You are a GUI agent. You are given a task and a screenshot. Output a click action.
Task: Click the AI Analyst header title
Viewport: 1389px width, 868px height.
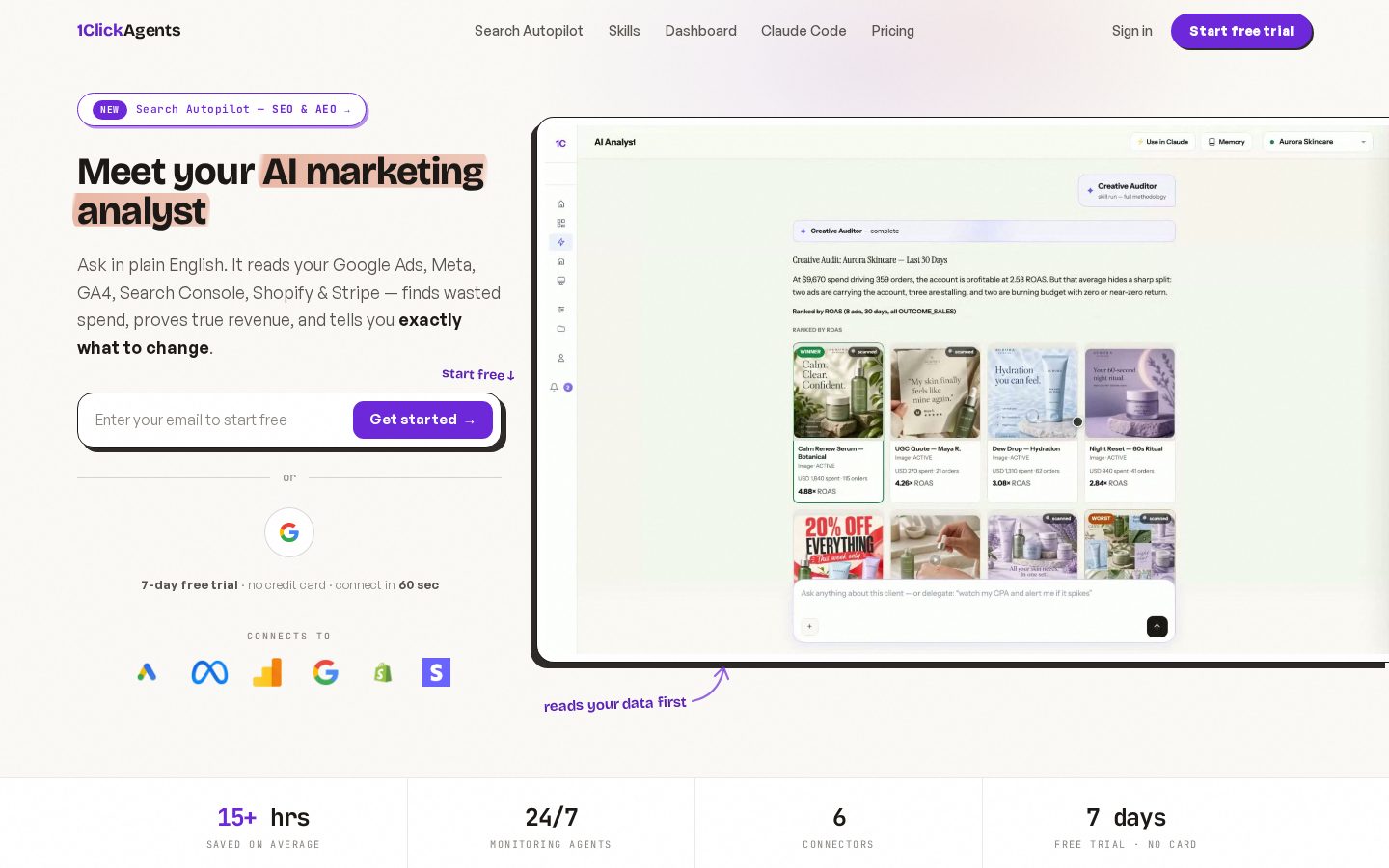tap(614, 142)
